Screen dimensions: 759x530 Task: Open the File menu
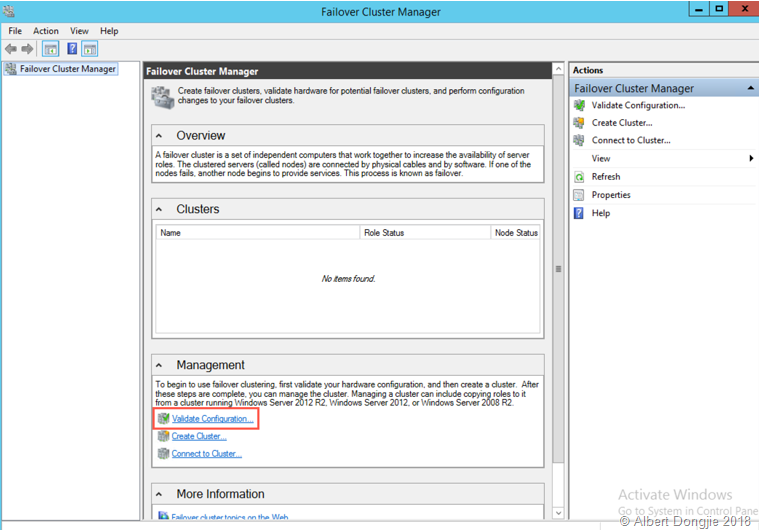pyautogui.click(x=15, y=31)
